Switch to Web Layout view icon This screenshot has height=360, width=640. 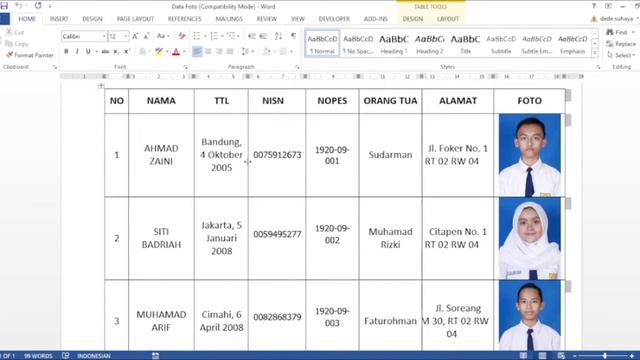[561, 356]
